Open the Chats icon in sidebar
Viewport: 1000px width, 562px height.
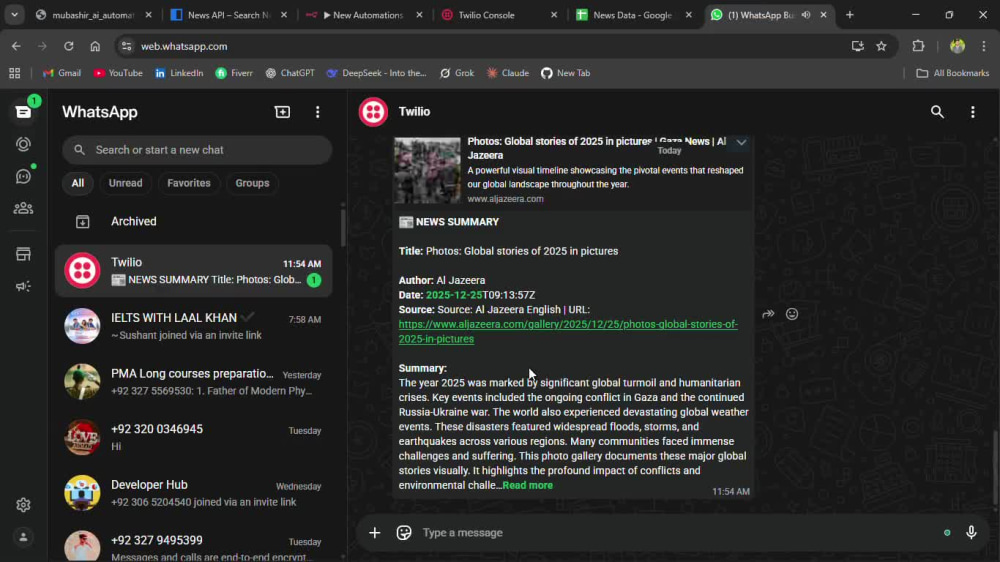click(x=24, y=112)
